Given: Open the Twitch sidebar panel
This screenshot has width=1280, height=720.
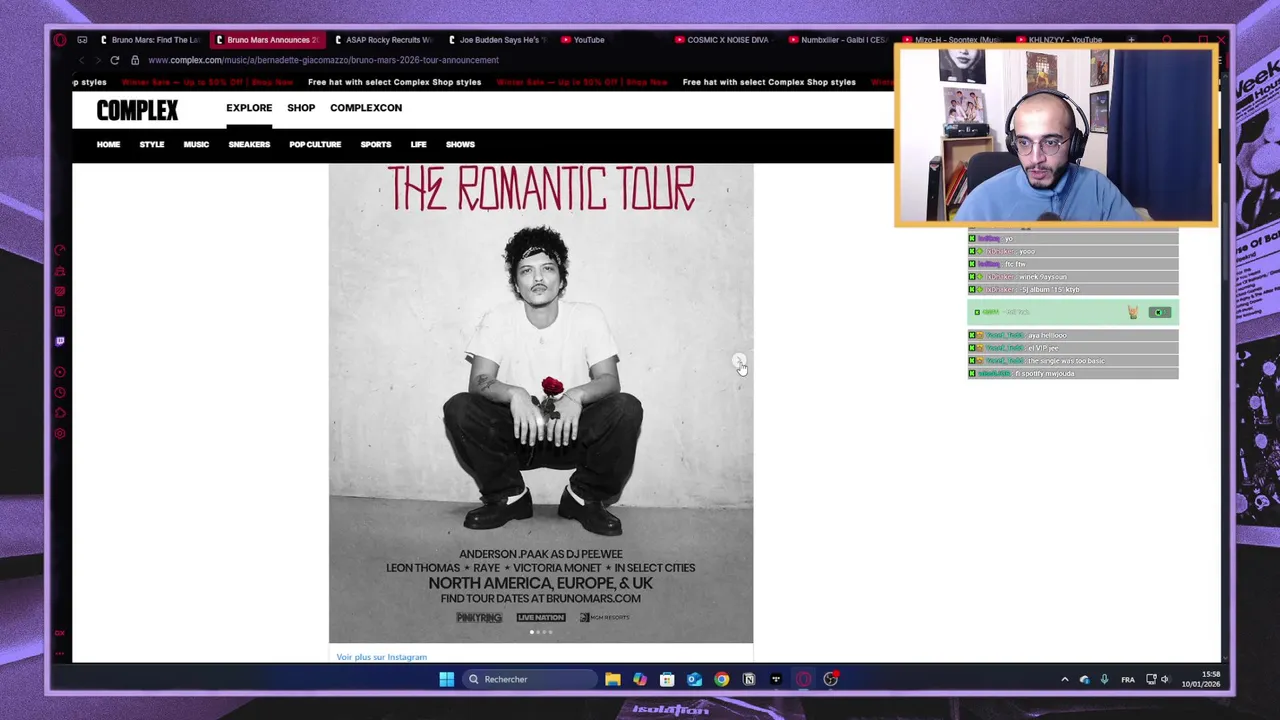Looking at the screenshot, I should pos(60,341).
